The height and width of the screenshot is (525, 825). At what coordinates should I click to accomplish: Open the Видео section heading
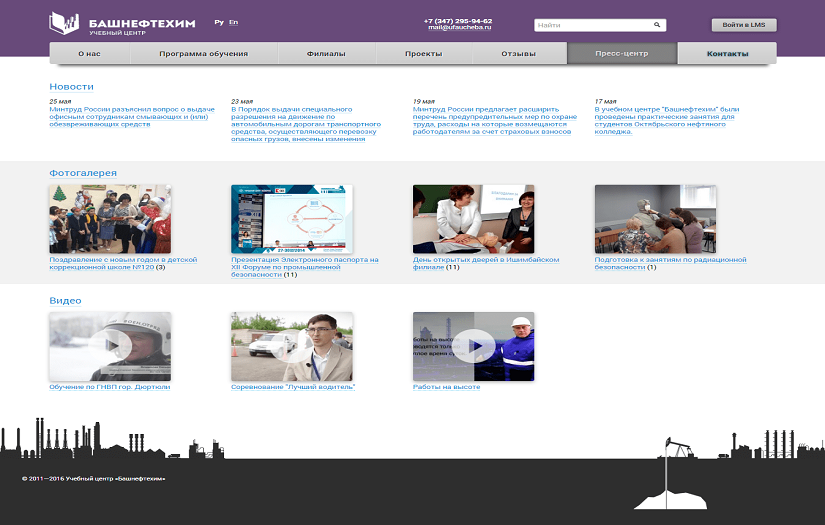[65, 300]
